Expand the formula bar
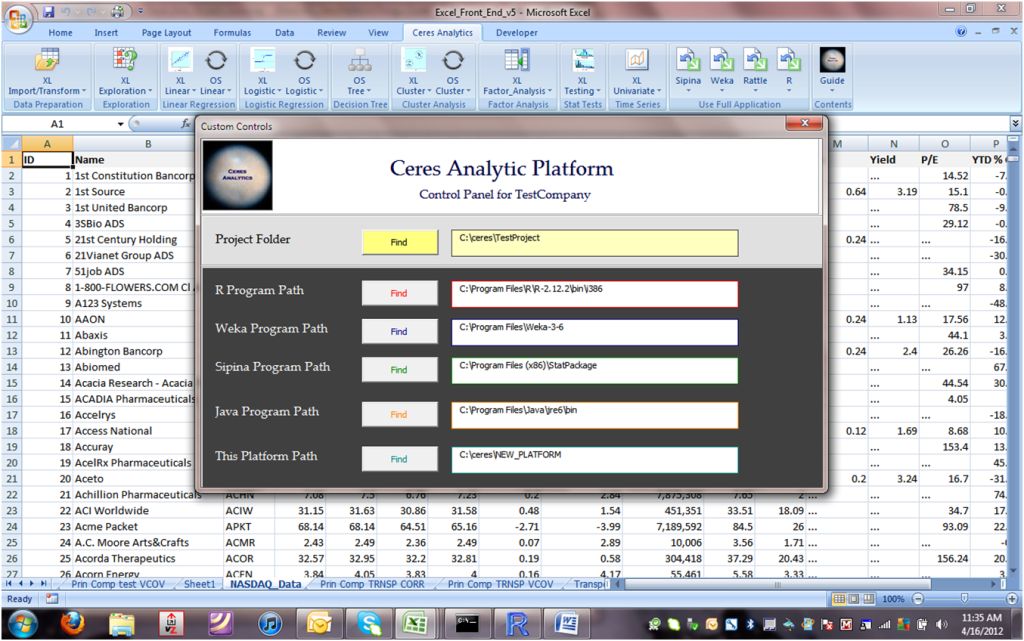Image resolution: width=1024 pixels, height=641 pixels. (x=1015, y=123)
